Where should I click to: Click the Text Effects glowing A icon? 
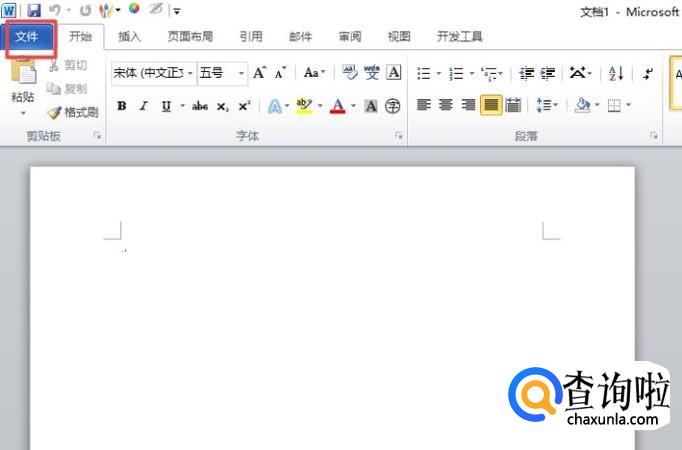click(x=274, y=106)
